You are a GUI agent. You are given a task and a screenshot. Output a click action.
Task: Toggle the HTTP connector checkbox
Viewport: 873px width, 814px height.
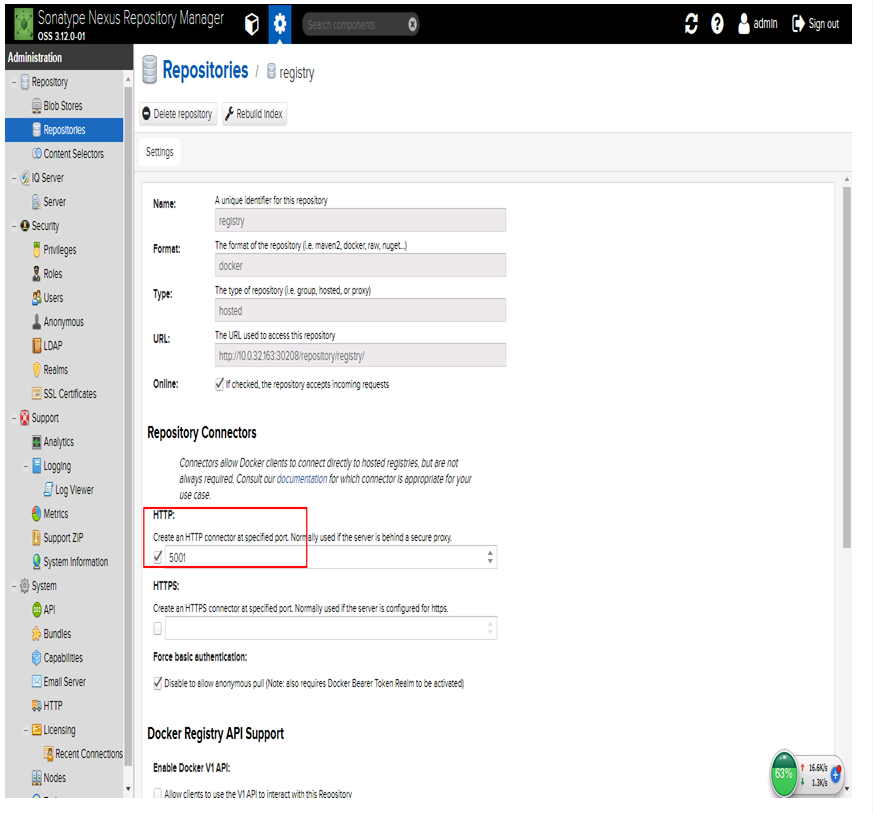coord(158,557)
